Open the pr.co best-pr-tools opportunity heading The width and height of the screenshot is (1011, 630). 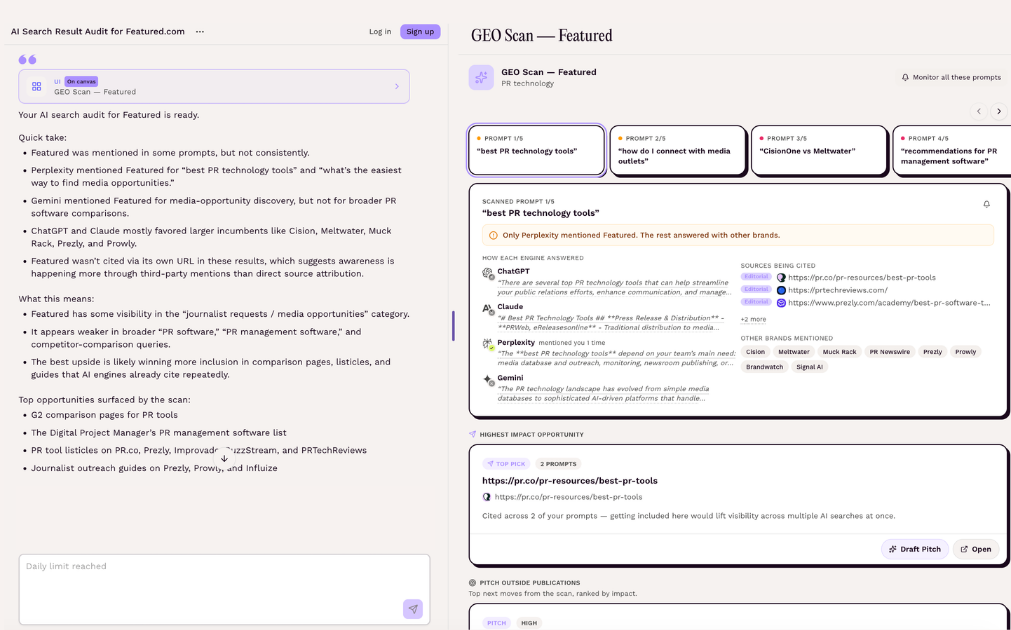tap(569, 480)
